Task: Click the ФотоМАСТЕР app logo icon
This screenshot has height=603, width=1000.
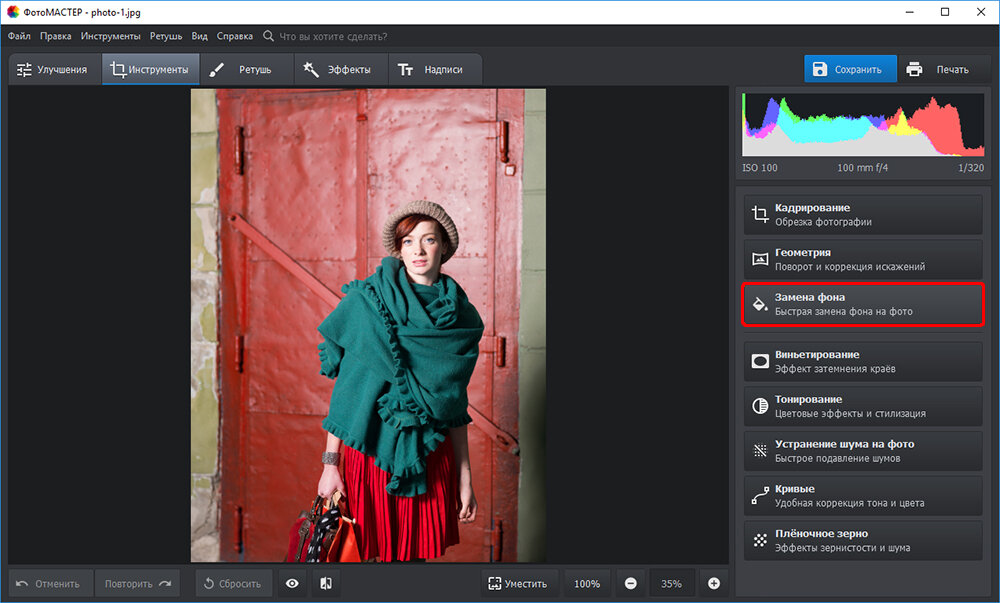Action: [12, 11]
